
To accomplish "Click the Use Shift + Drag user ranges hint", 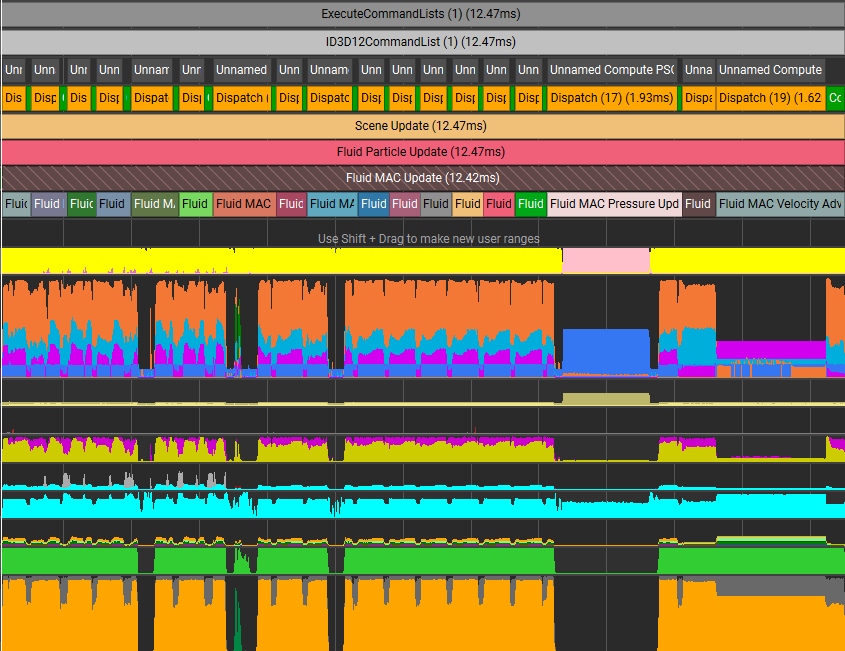I will 428,239.
